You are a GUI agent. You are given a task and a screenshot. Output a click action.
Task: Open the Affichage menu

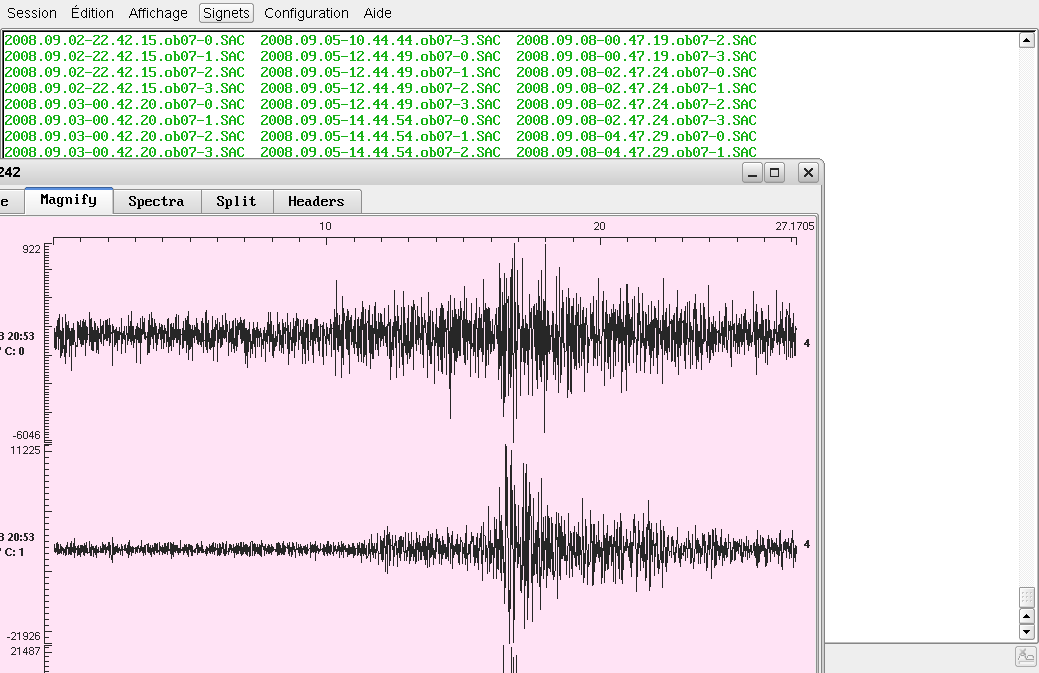158,13
